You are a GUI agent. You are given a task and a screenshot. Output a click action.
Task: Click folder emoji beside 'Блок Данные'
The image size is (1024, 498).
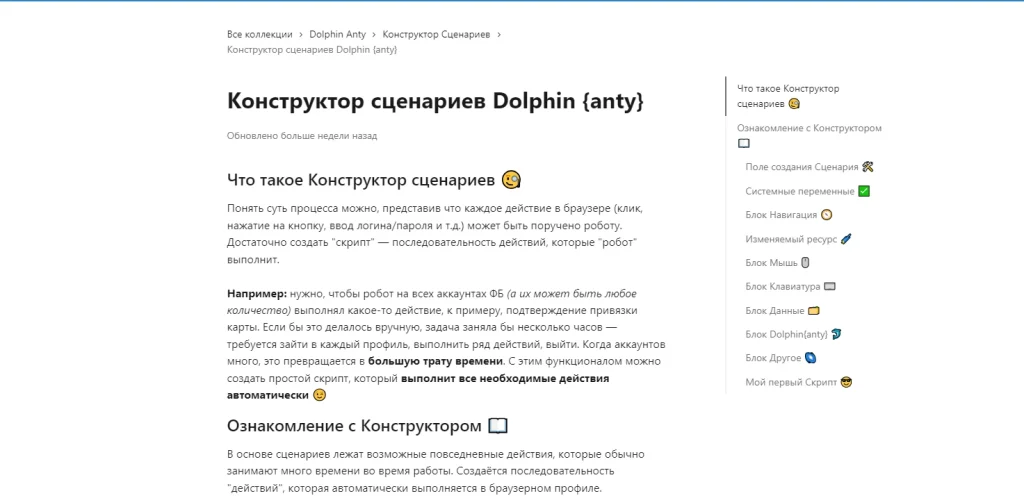tap(814, 311)
